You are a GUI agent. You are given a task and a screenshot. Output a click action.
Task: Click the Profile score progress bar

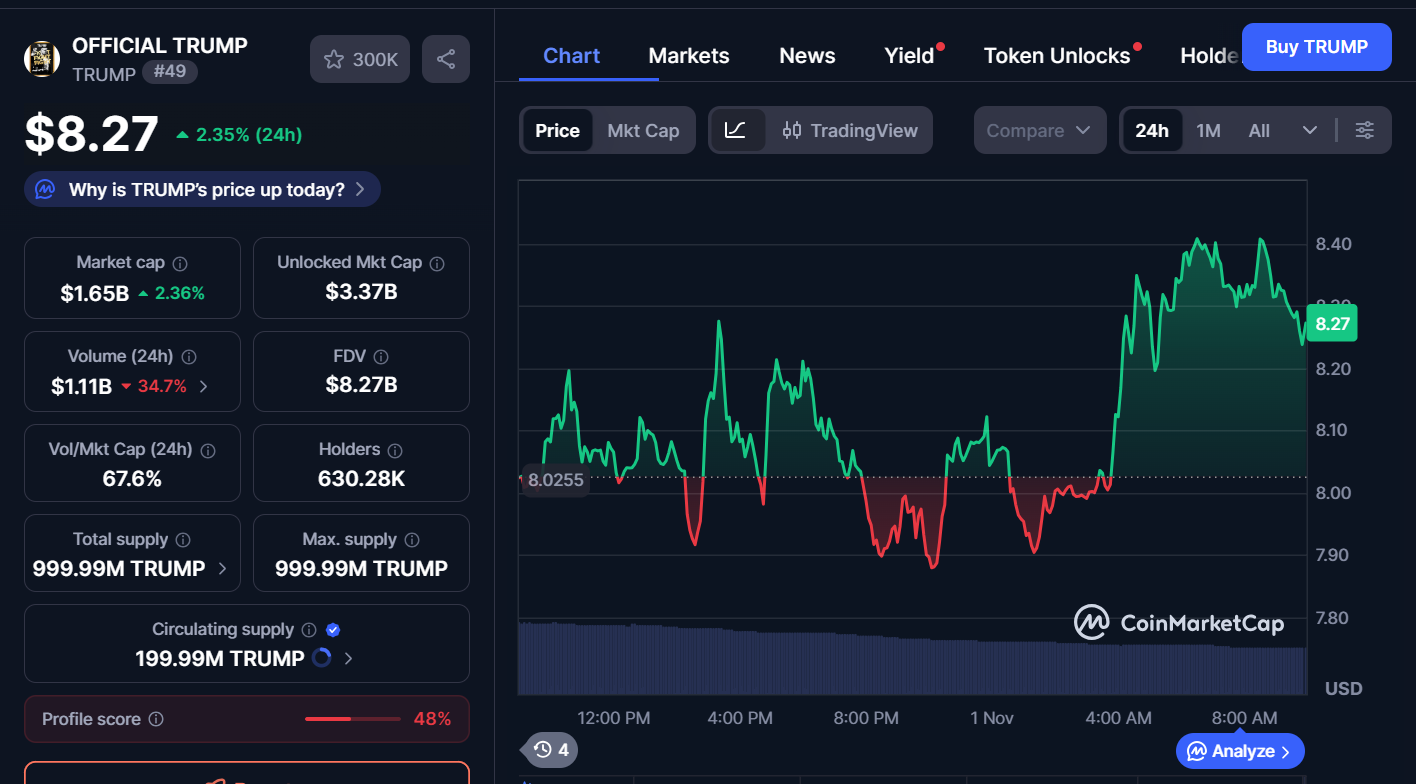(x=352, y=719)
